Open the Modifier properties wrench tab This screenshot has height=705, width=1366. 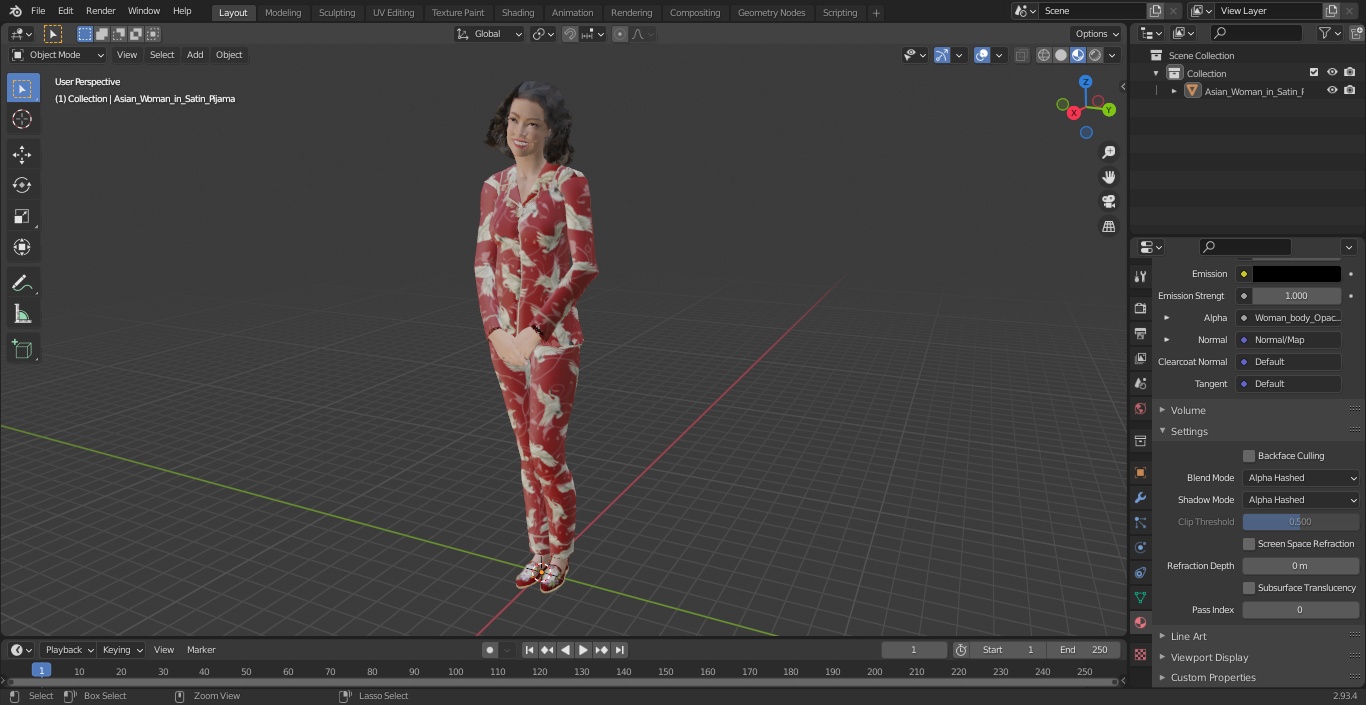click(x=1140, y=497)
